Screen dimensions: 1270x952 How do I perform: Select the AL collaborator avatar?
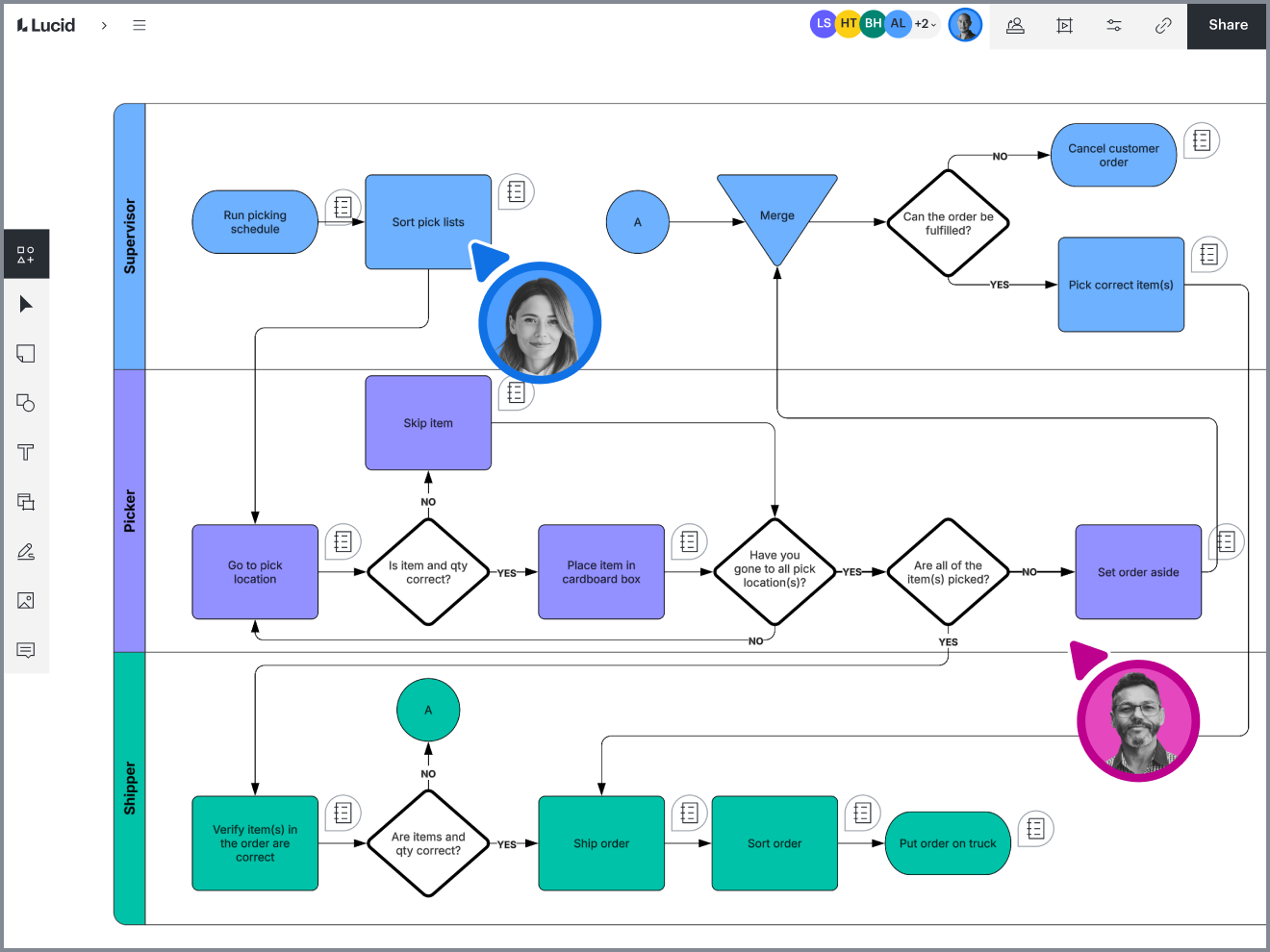tap(898, 24)
